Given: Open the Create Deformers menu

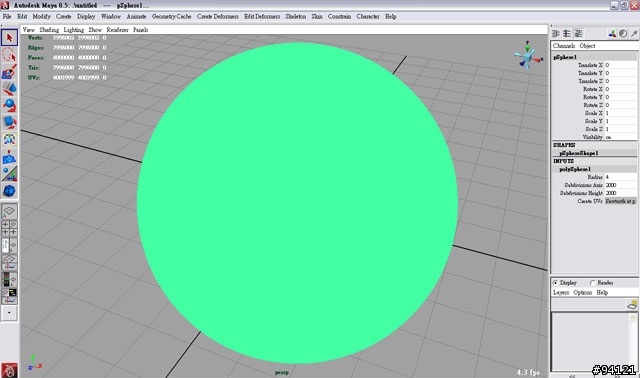Looking at the screenshot, I should pyautogui.click(x=218, y=16).
